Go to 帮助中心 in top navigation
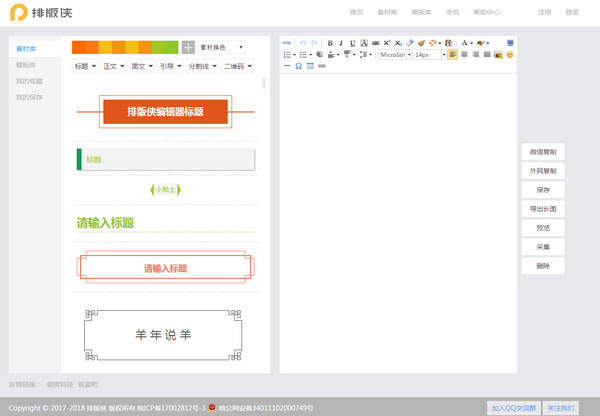Image resolution: width=600 pixels, height=416 pixels. [x=486, y=12]
